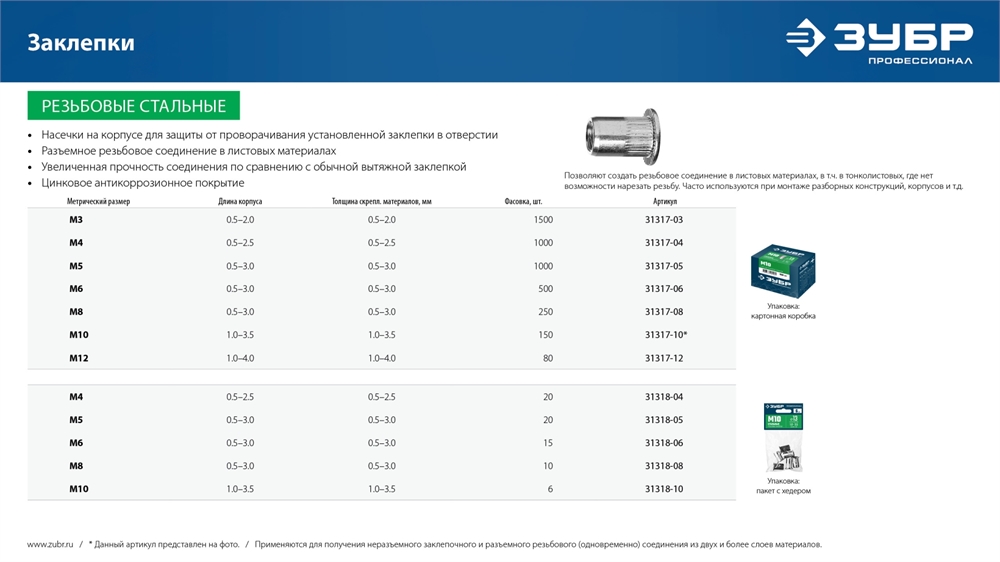The image size is (1000, 562).
Task: Click the 1500 pack quantity cell
Action: click(542, 219)
